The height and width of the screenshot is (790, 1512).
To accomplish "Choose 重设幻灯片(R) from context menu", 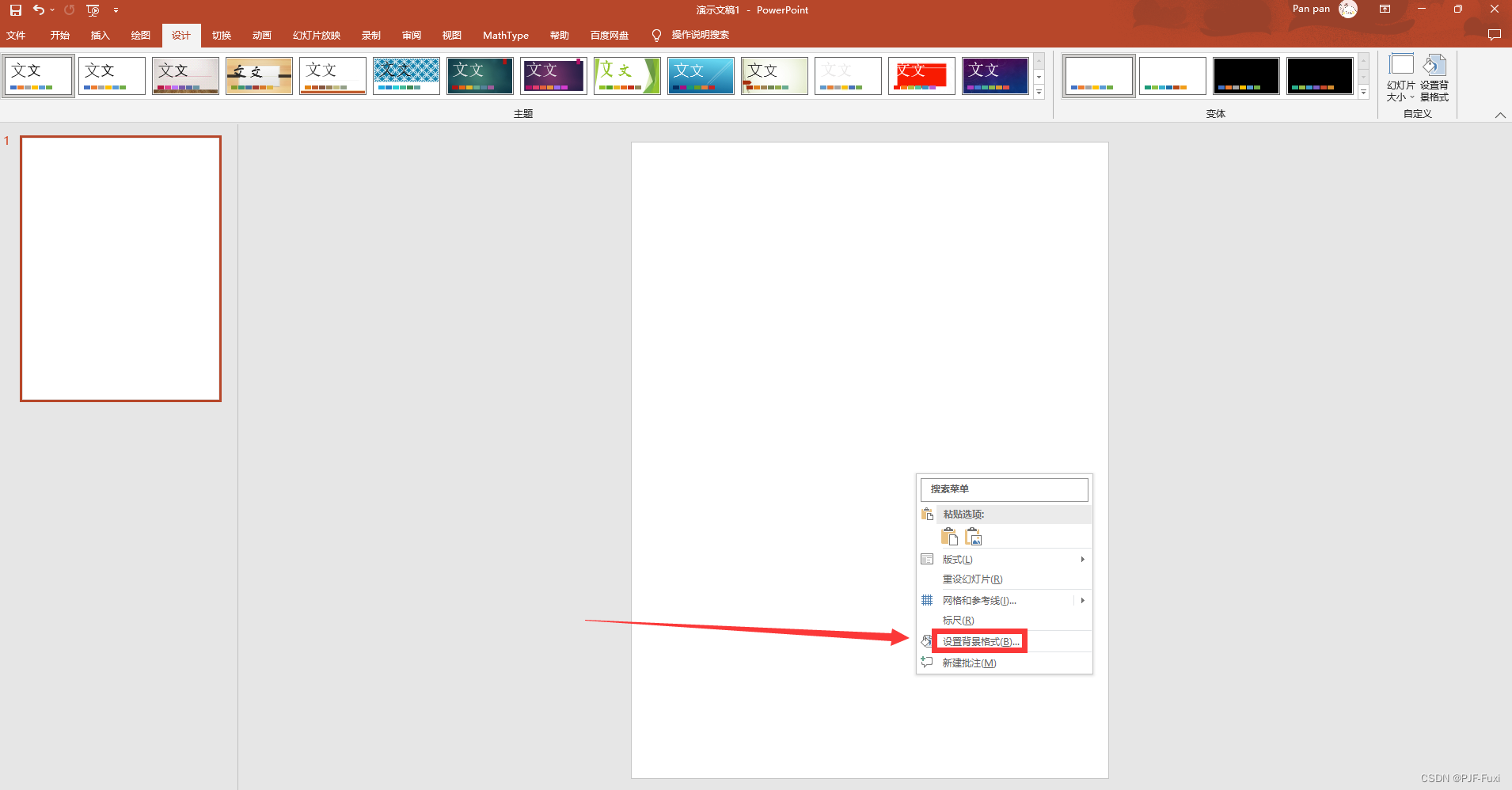I will pos(1004,579).
